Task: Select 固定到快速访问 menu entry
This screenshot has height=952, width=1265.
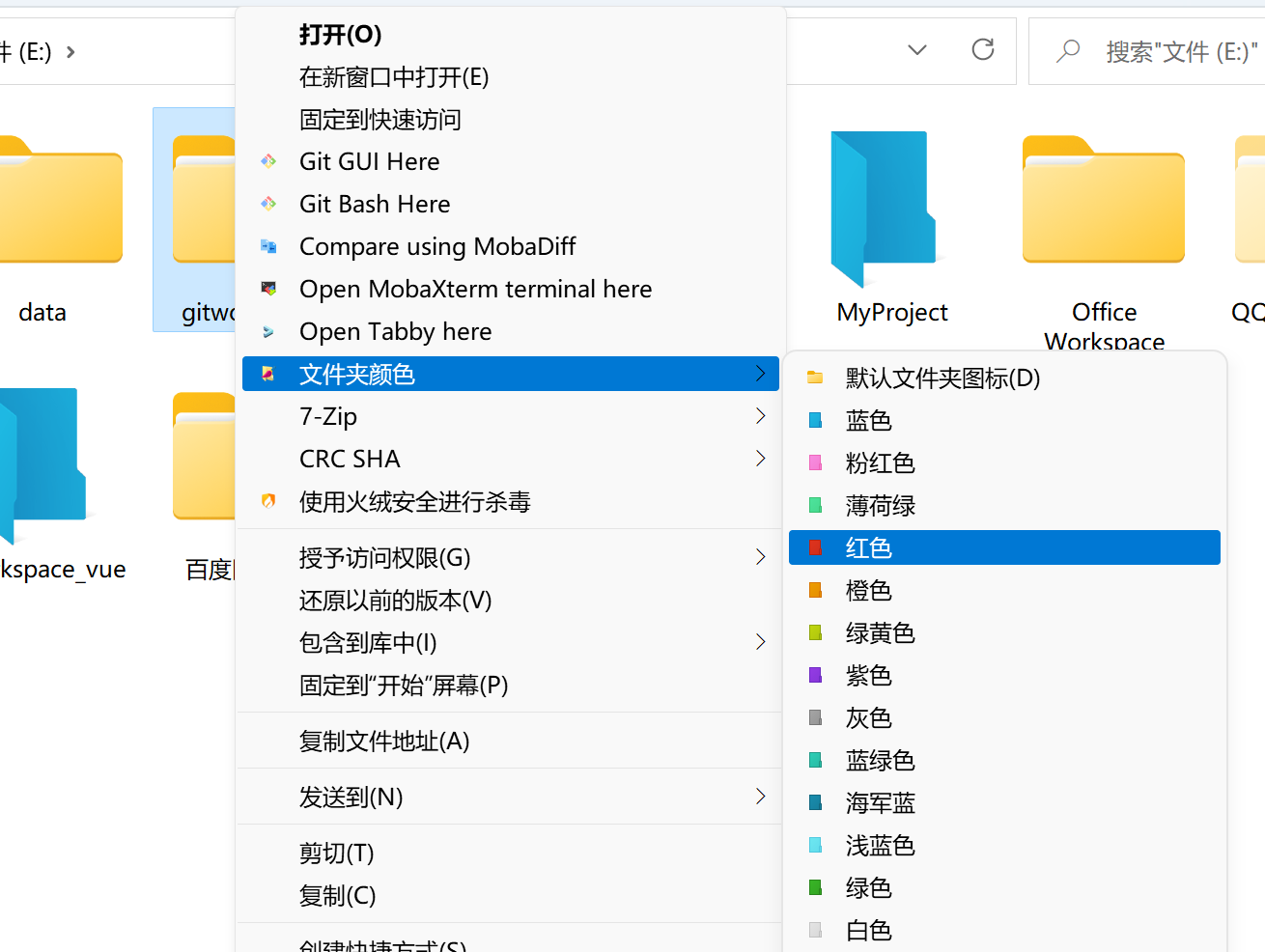Action: click(x=510, y=120)
